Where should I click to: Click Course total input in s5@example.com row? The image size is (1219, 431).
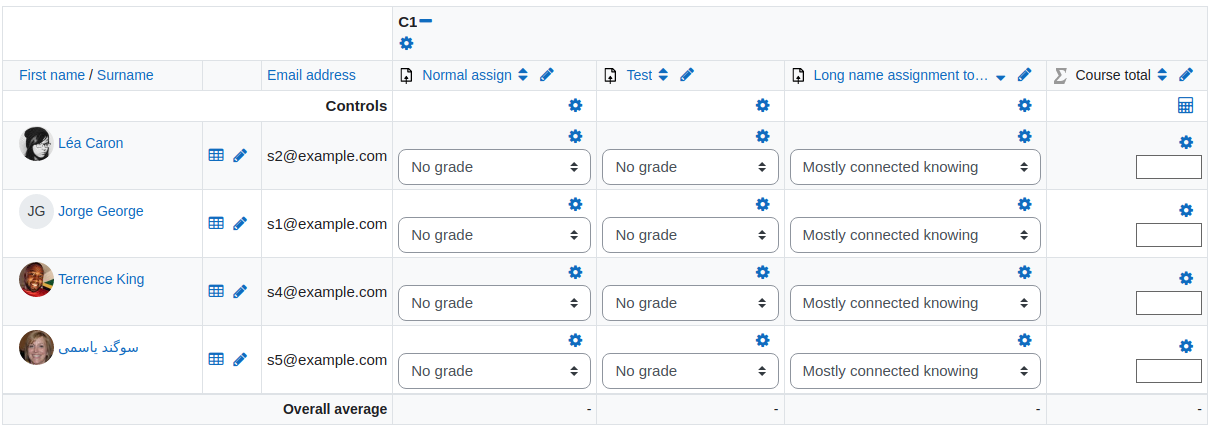coord(1169,371)
